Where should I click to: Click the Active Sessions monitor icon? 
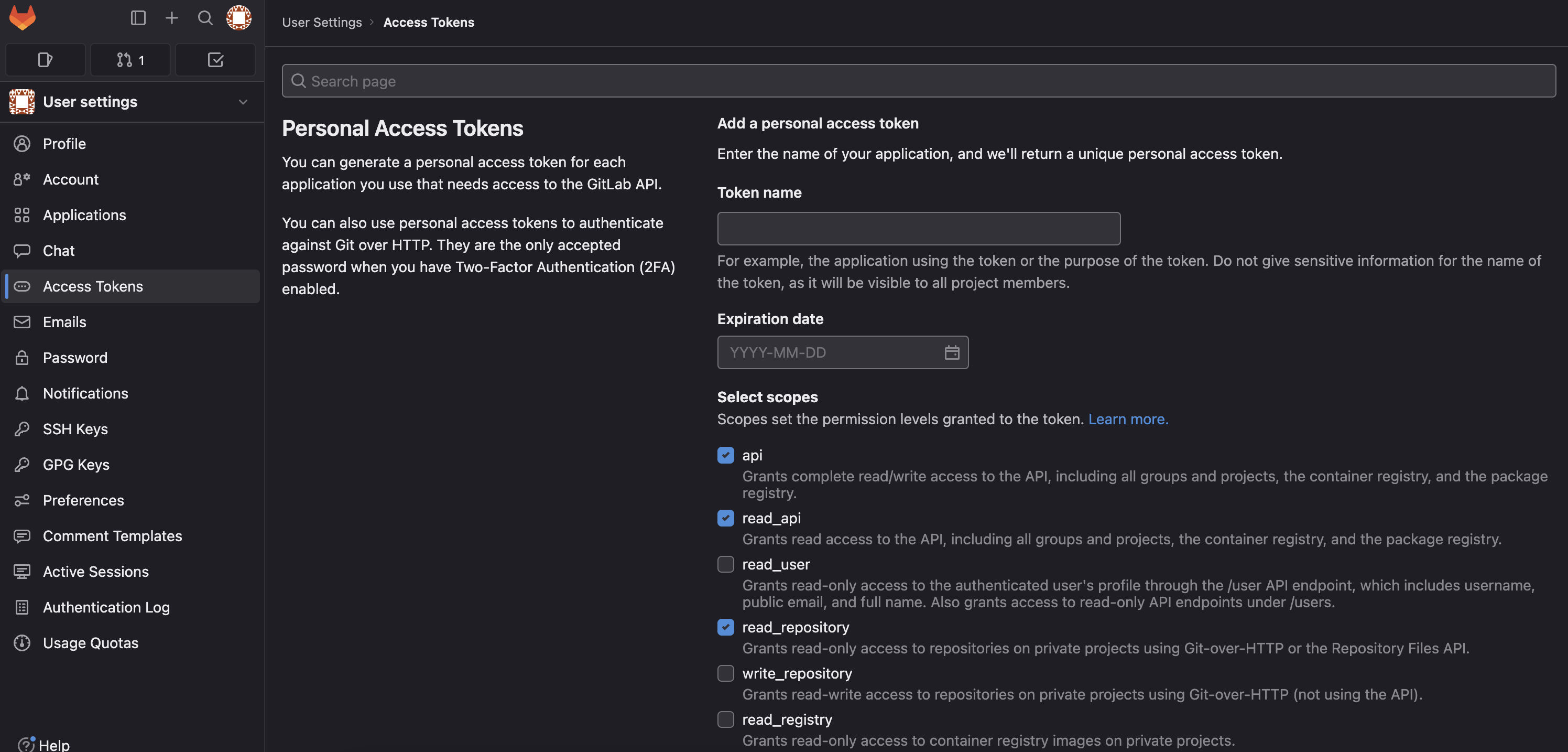(22, 571)
